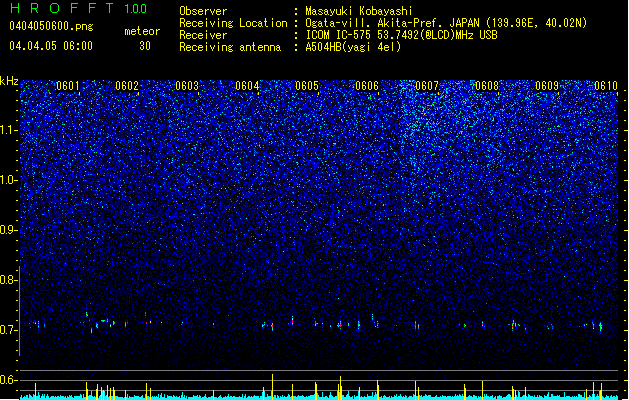Viewport: 629px width, 400px height.
Task: Click the Receiver field label
Action: tap(203, 35)
